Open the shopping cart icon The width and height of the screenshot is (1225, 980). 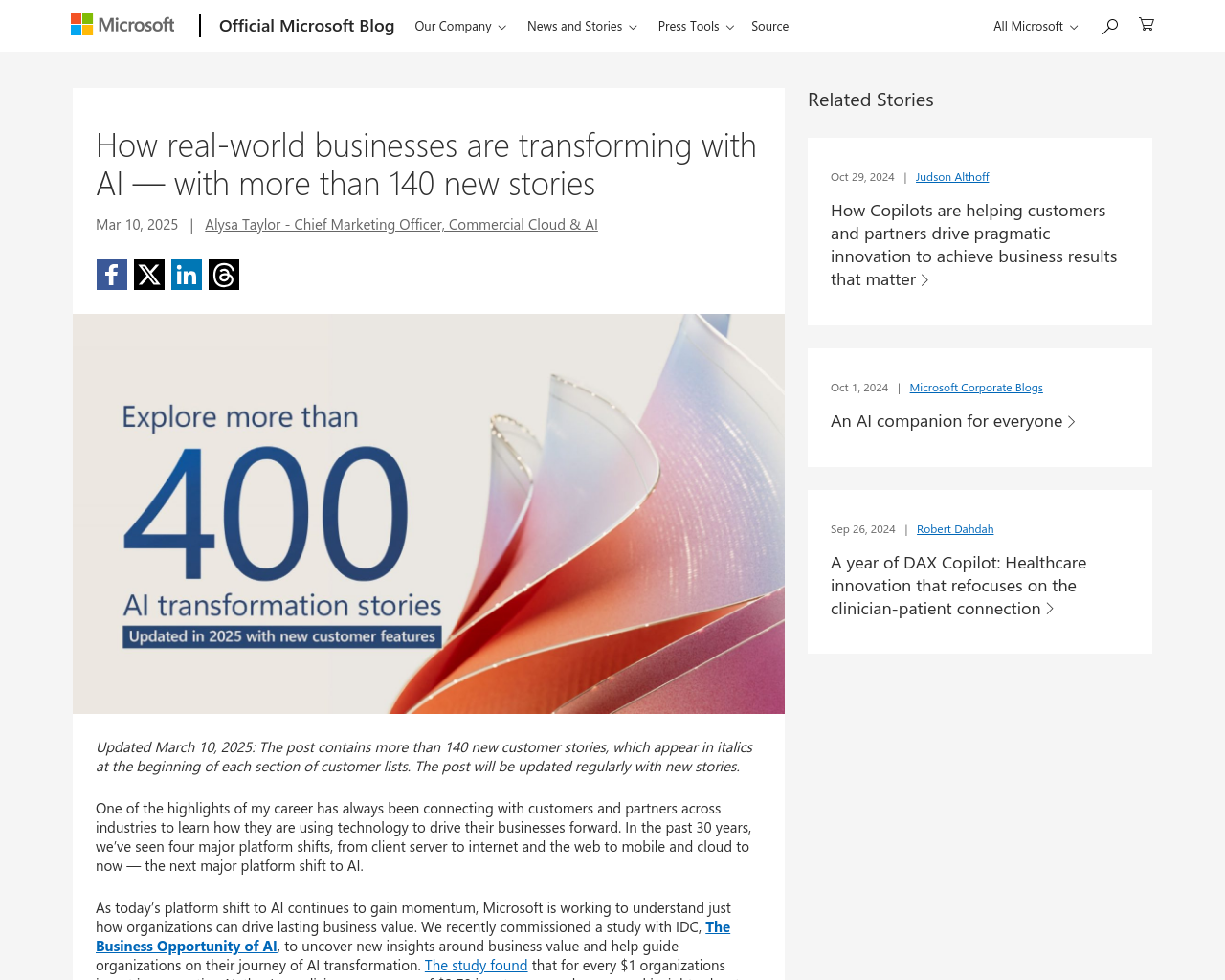tap(1147, 25)
